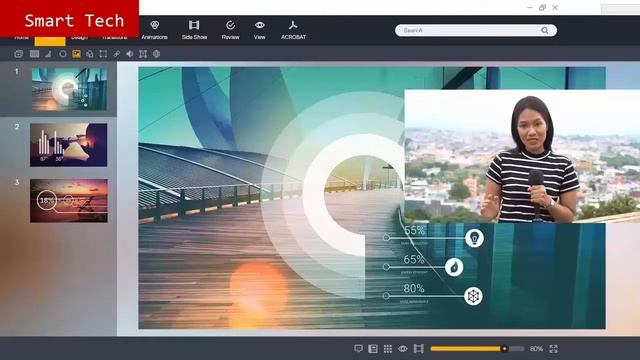The image size is (640, 360).
Task: Select the circle shape toolbar icon
Action: [62, 54]
